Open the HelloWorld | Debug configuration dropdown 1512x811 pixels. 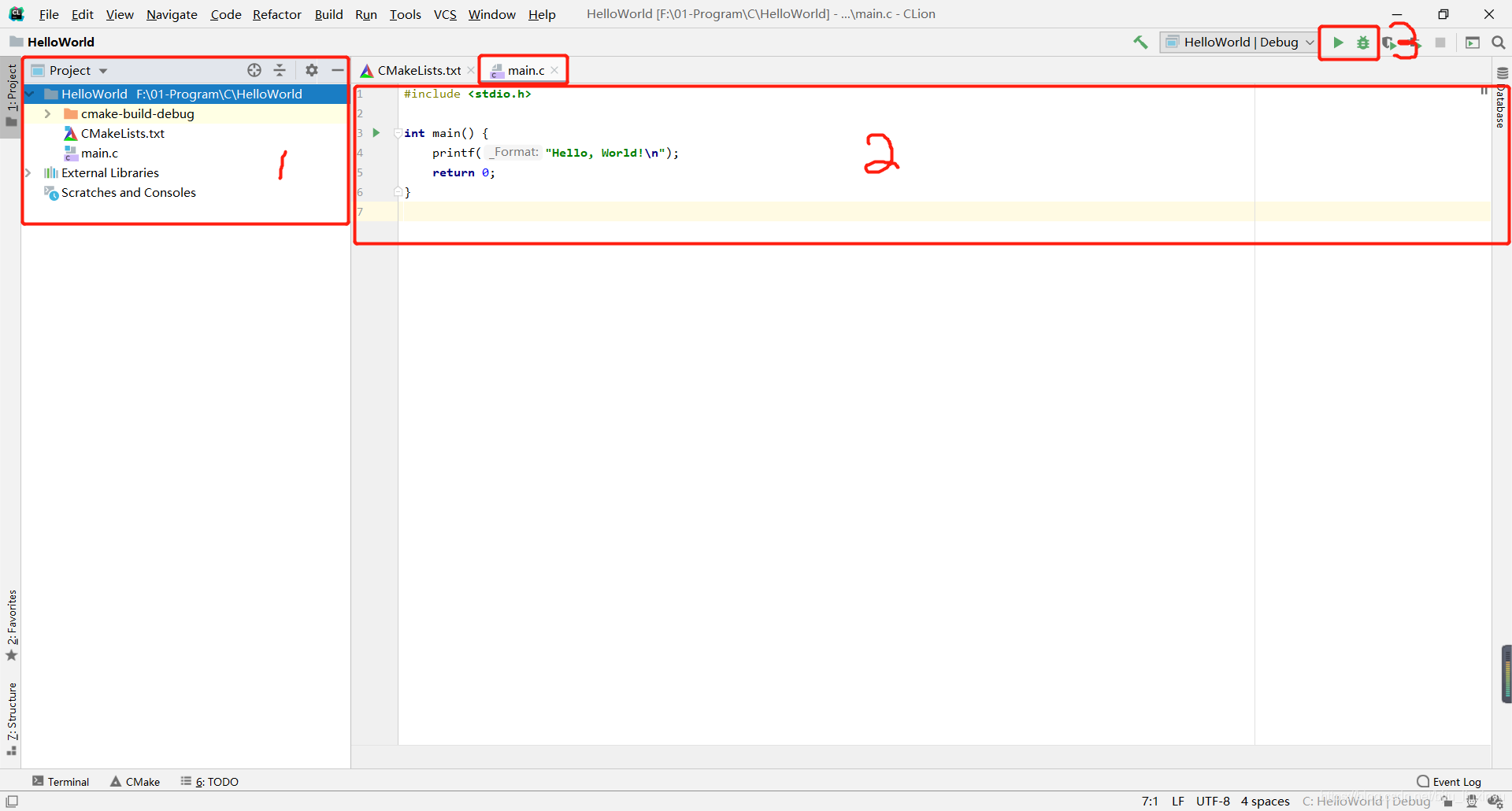pos(1239,43)
